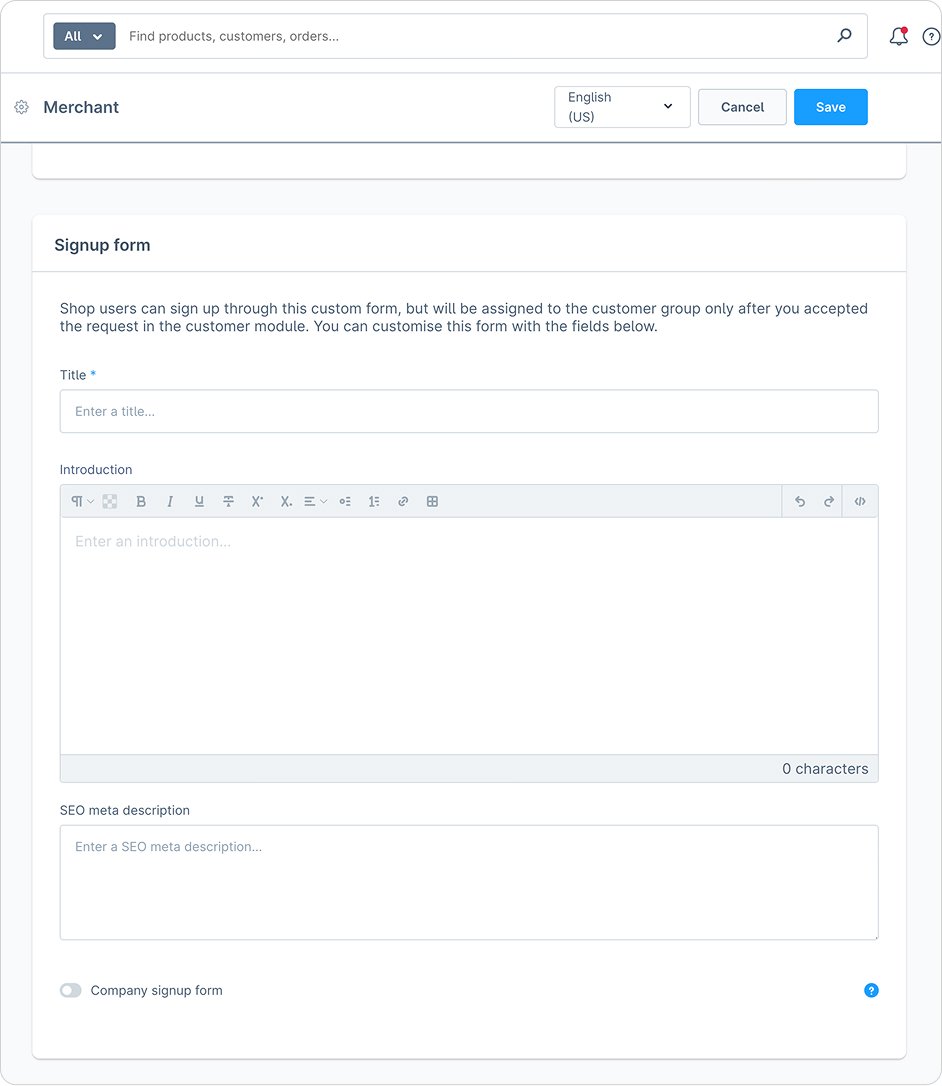Enable the Company signup form switch
This screenshot has width=942, height=1086.
click(70, 991)
